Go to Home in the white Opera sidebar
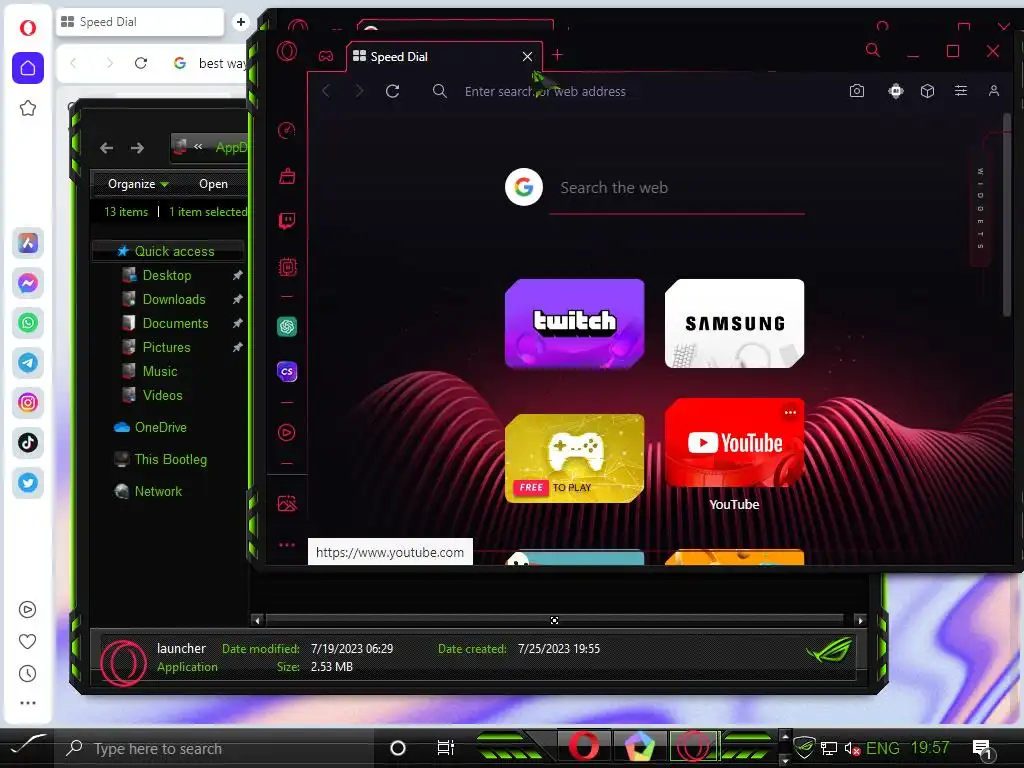 (x=28, y=68)
